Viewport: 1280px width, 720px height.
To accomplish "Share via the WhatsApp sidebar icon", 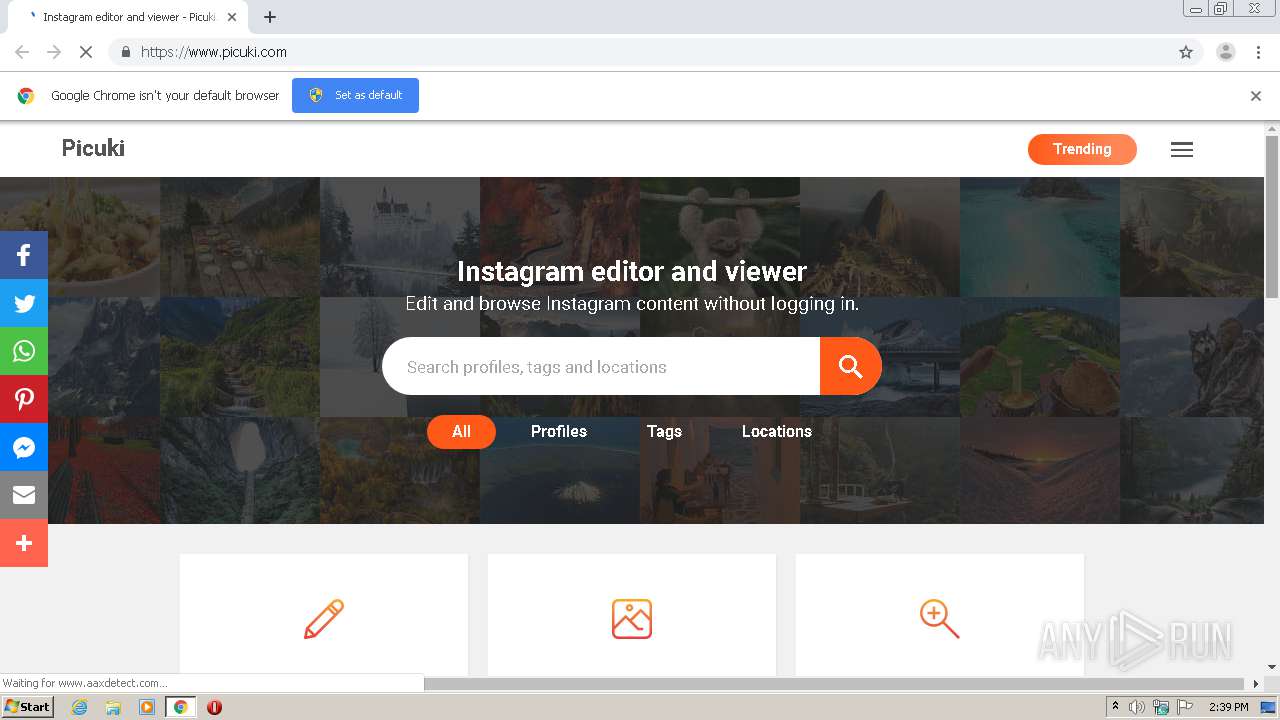I will [24, 351].
